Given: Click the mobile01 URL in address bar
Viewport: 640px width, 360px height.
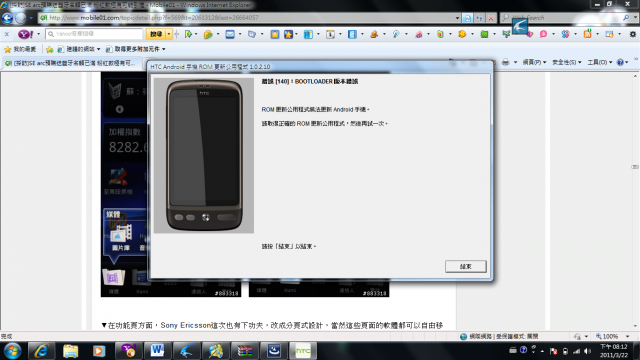Looking at the screenshot, I should click(x=153, y=18).
